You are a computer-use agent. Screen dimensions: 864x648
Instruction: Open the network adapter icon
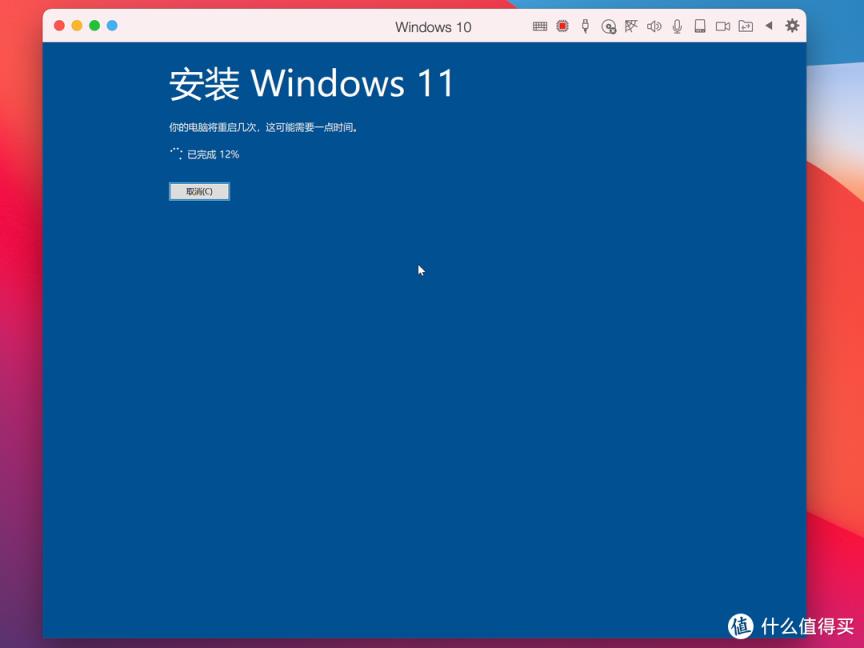631,26
